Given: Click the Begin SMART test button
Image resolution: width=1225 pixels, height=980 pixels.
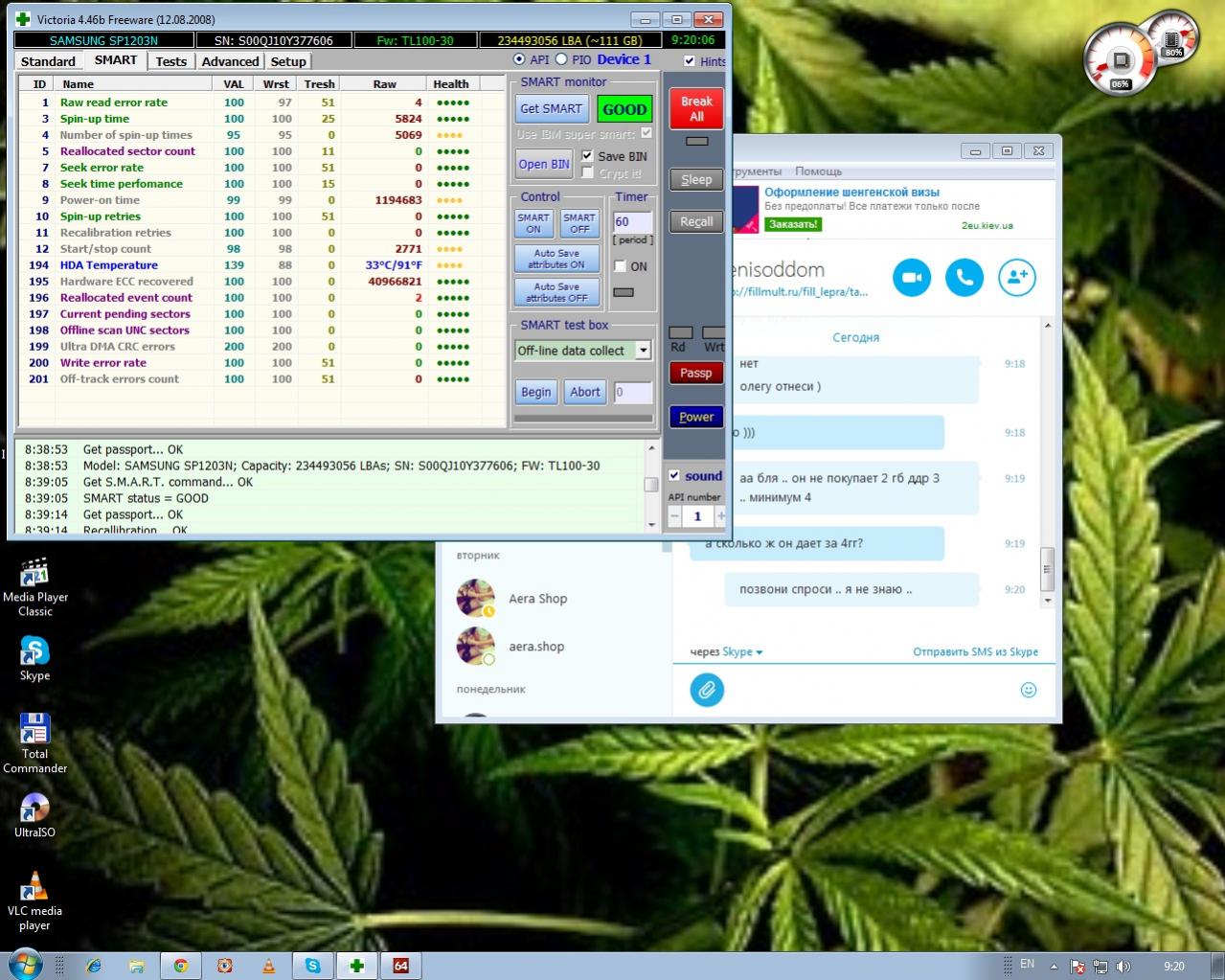Looking at the screenshot, I should pos(536,392).
